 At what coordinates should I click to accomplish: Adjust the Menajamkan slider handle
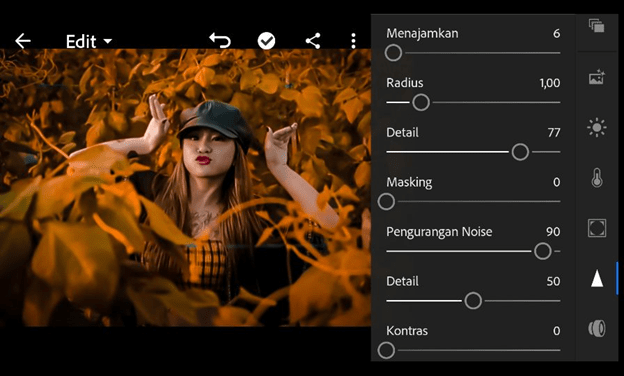tap(393, 53)
